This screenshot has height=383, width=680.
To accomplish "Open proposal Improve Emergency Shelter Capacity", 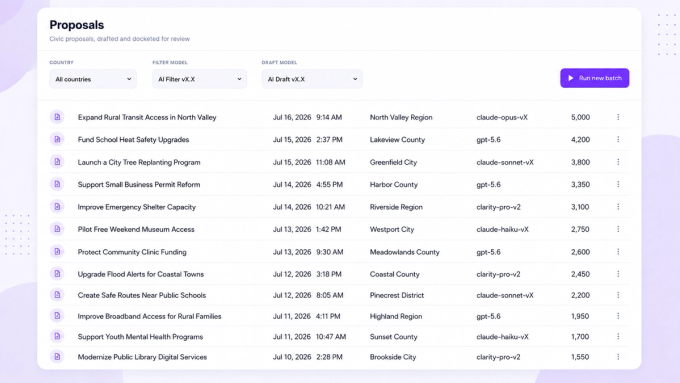I will pos(137,207).
